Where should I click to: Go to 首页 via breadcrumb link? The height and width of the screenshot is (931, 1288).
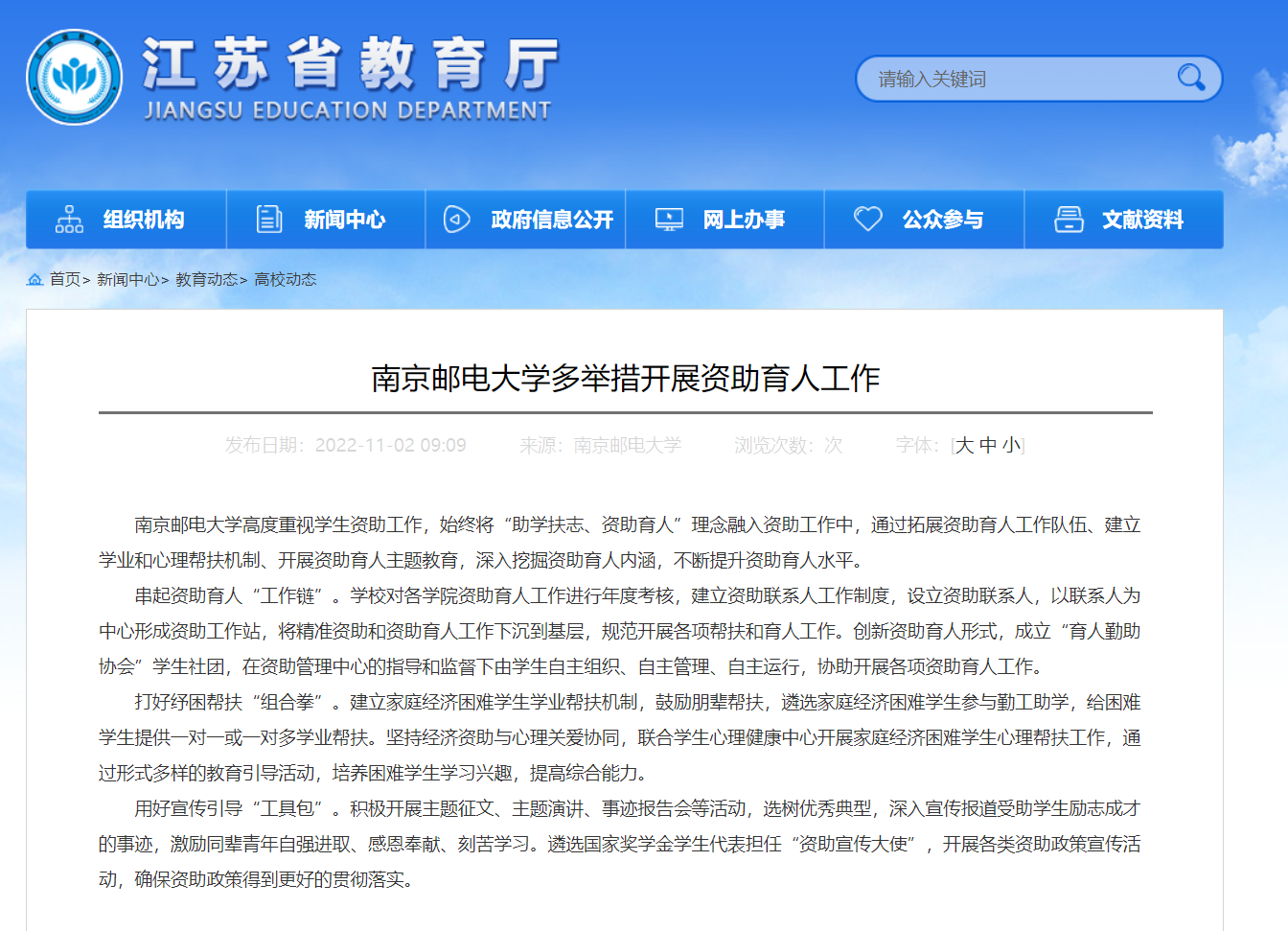click(x=65, y=279)
